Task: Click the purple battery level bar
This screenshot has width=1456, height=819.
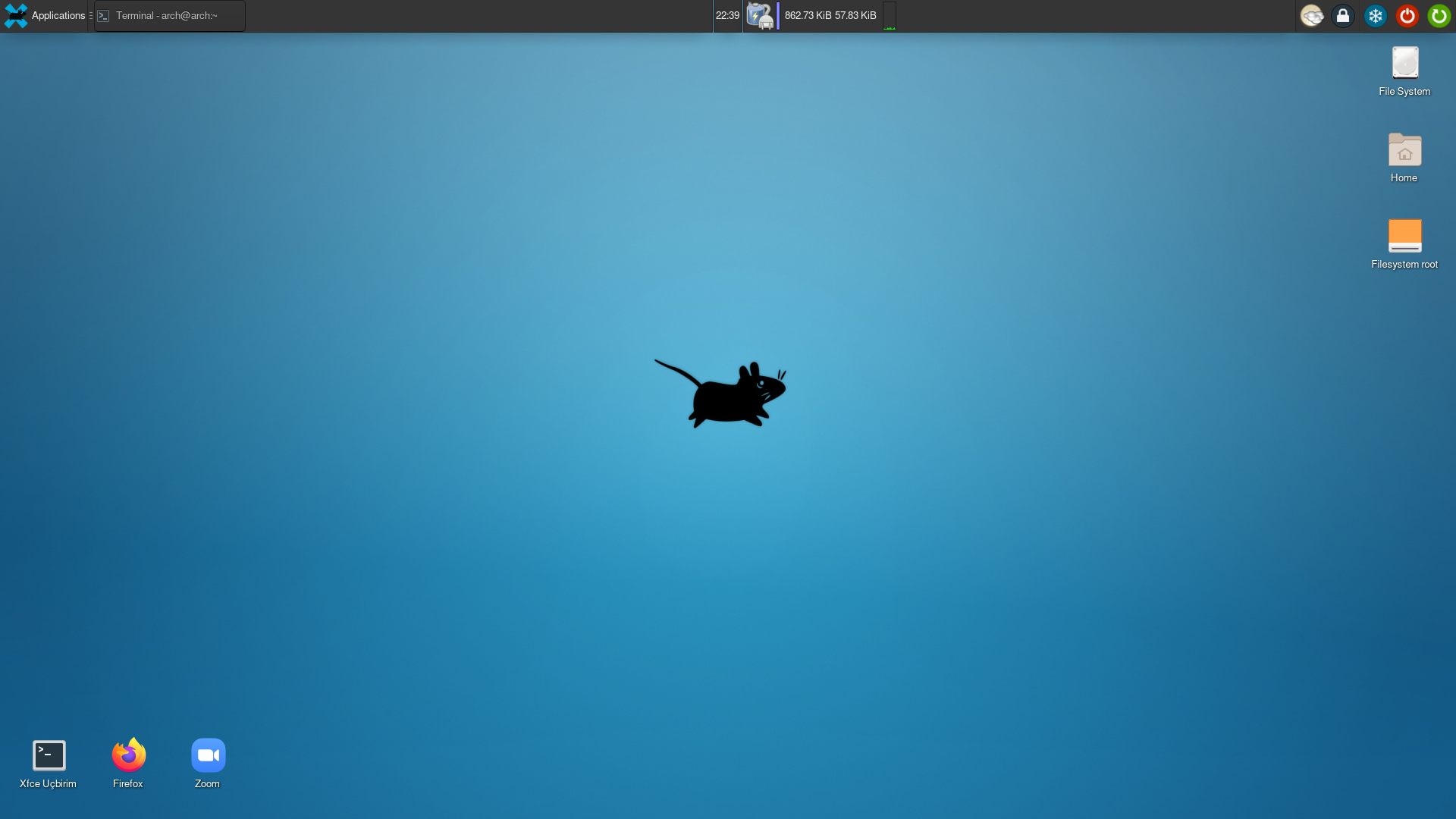Action: [x=778, y=16]
